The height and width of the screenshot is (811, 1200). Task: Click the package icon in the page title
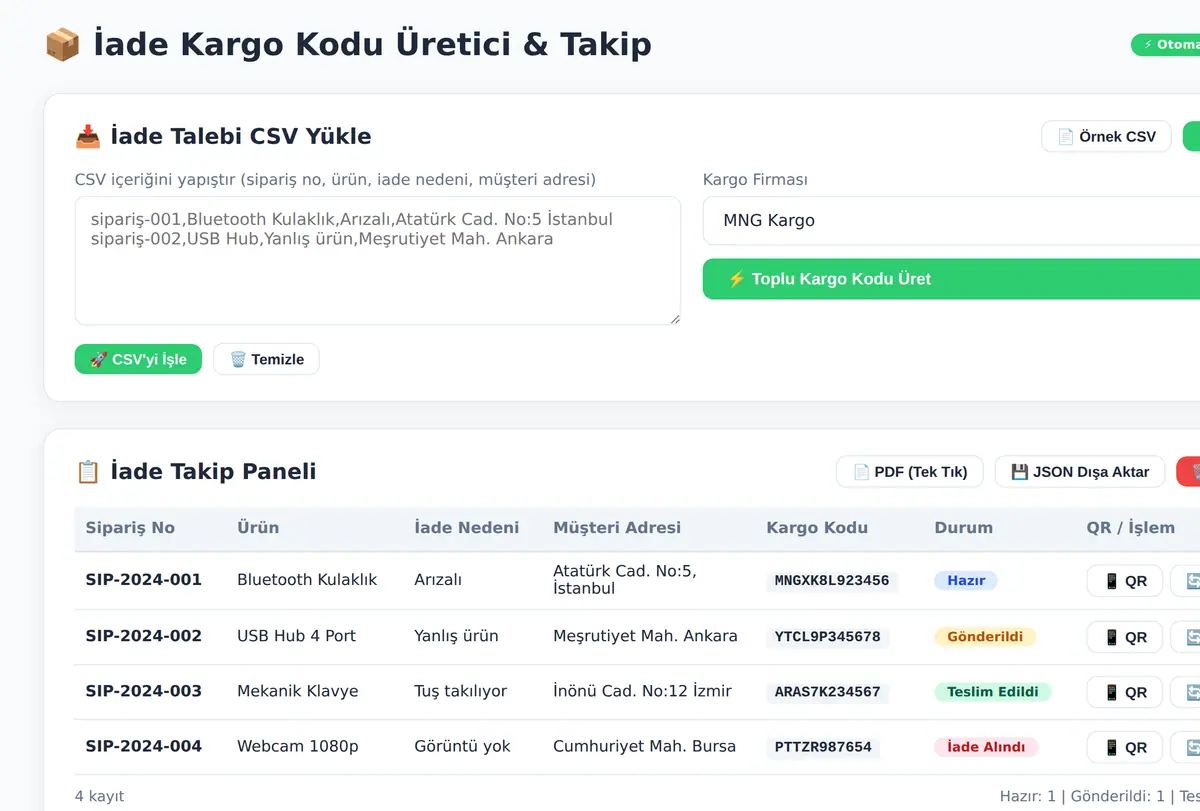coord(63,44)
